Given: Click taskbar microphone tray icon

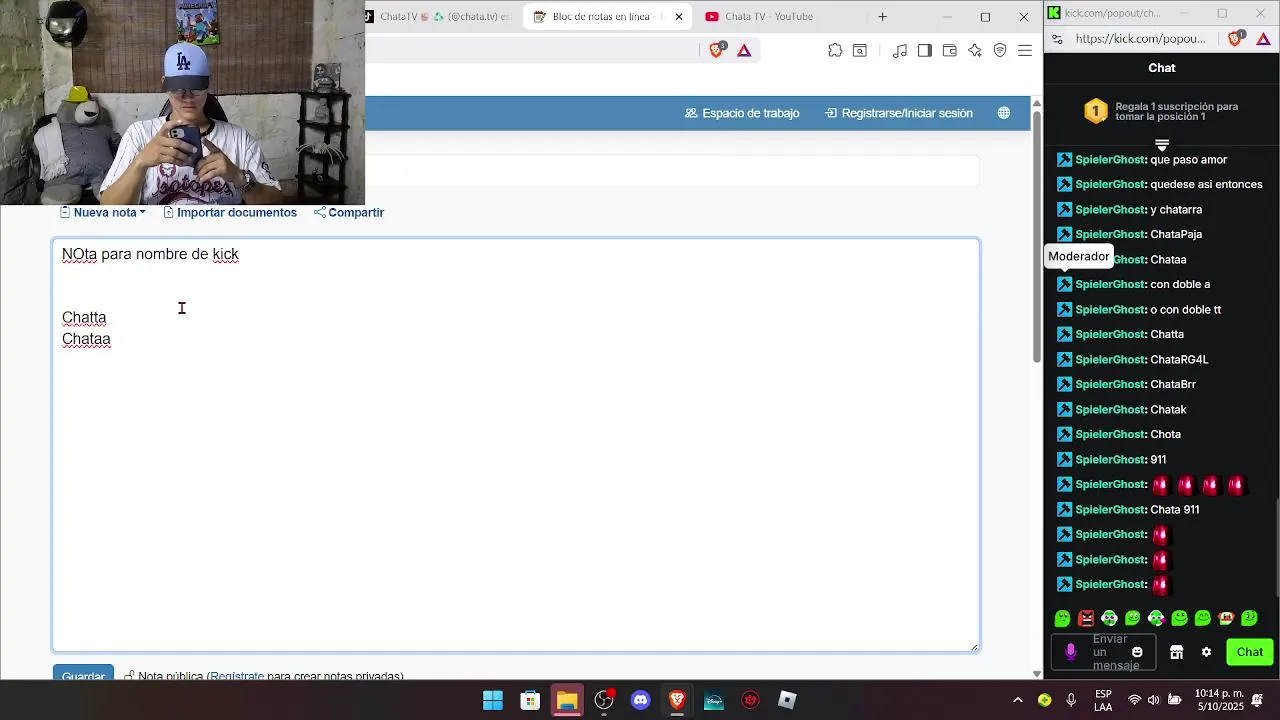Looking at the screenshot, I should point(1072,700).
